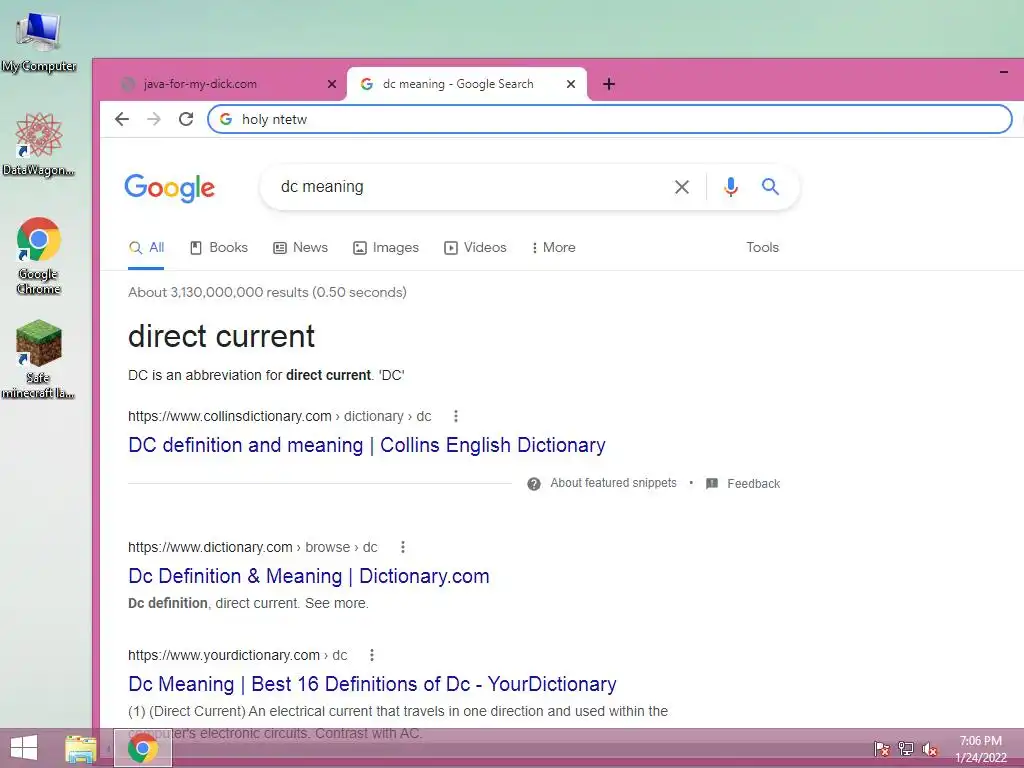Expand the More search categories menu

(554, 248)
